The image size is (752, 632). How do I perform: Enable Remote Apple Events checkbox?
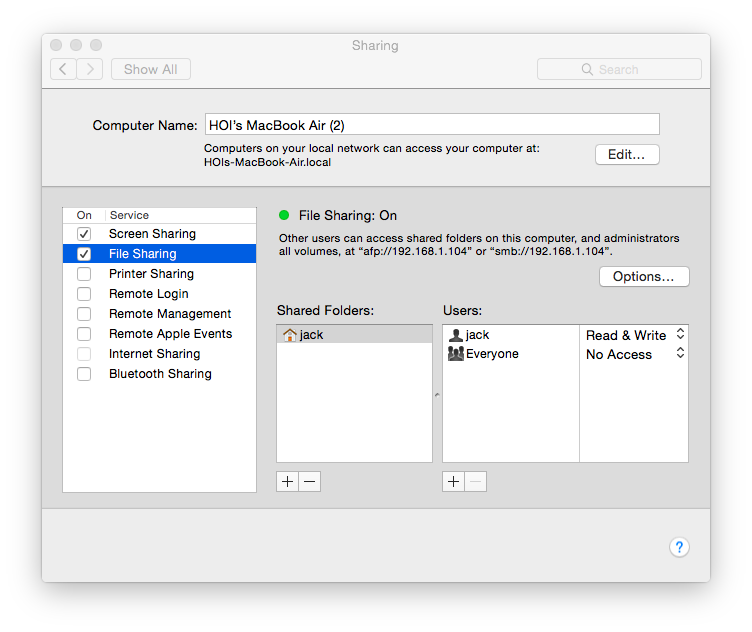click(x=84, y=334)
